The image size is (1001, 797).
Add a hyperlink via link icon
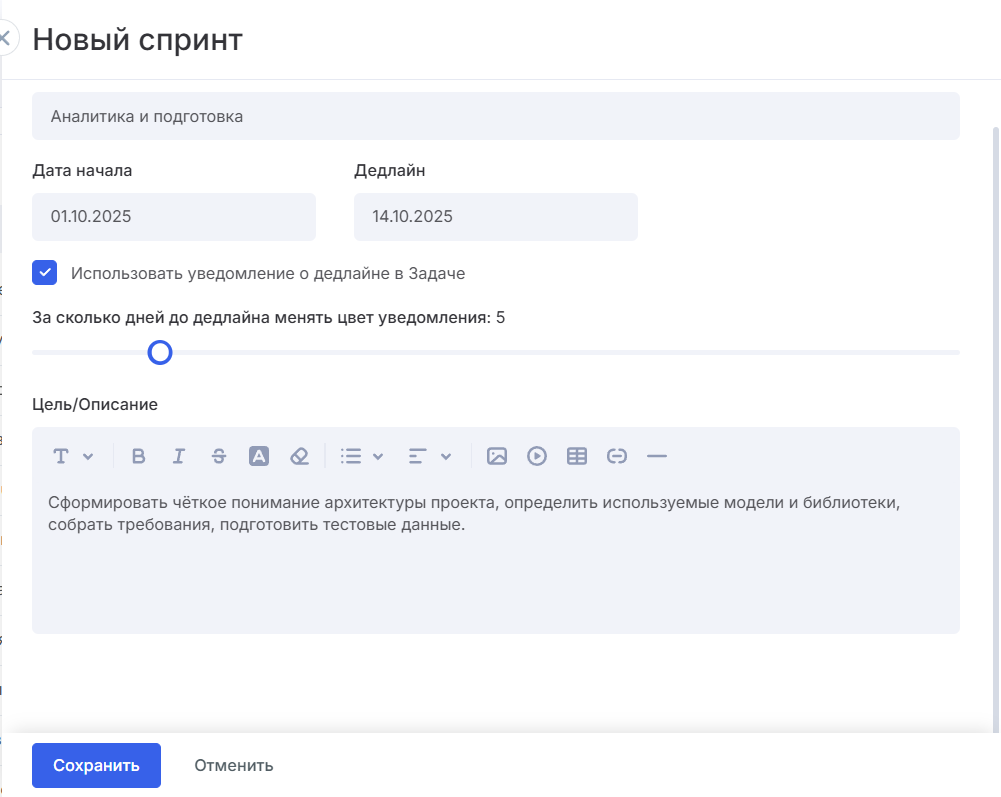click(x=617, y=456)
